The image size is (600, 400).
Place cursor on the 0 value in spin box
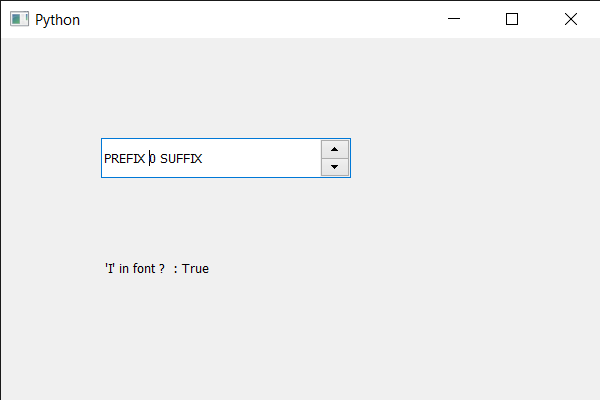tap(153, 158)
